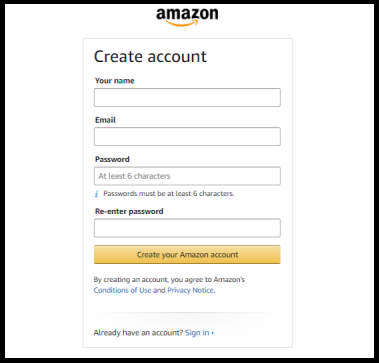Focus the Your name text field

pos(187,97)
